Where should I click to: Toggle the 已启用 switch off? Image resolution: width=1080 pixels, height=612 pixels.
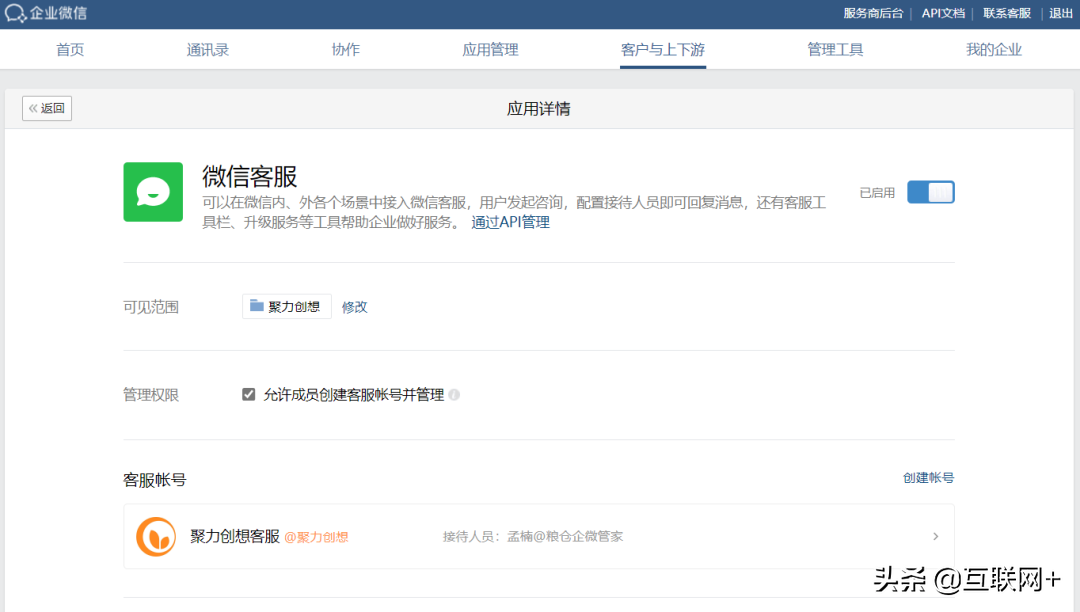[x=931, y=192]
